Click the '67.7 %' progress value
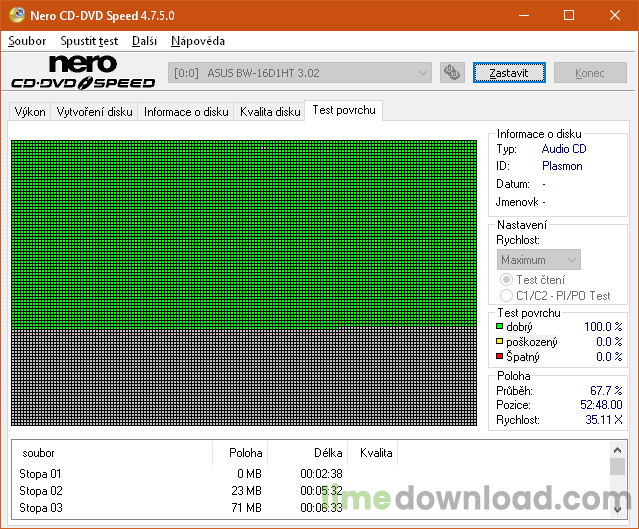Image resolution: width=639 pixels, height=529 pixels. (606, 391)
